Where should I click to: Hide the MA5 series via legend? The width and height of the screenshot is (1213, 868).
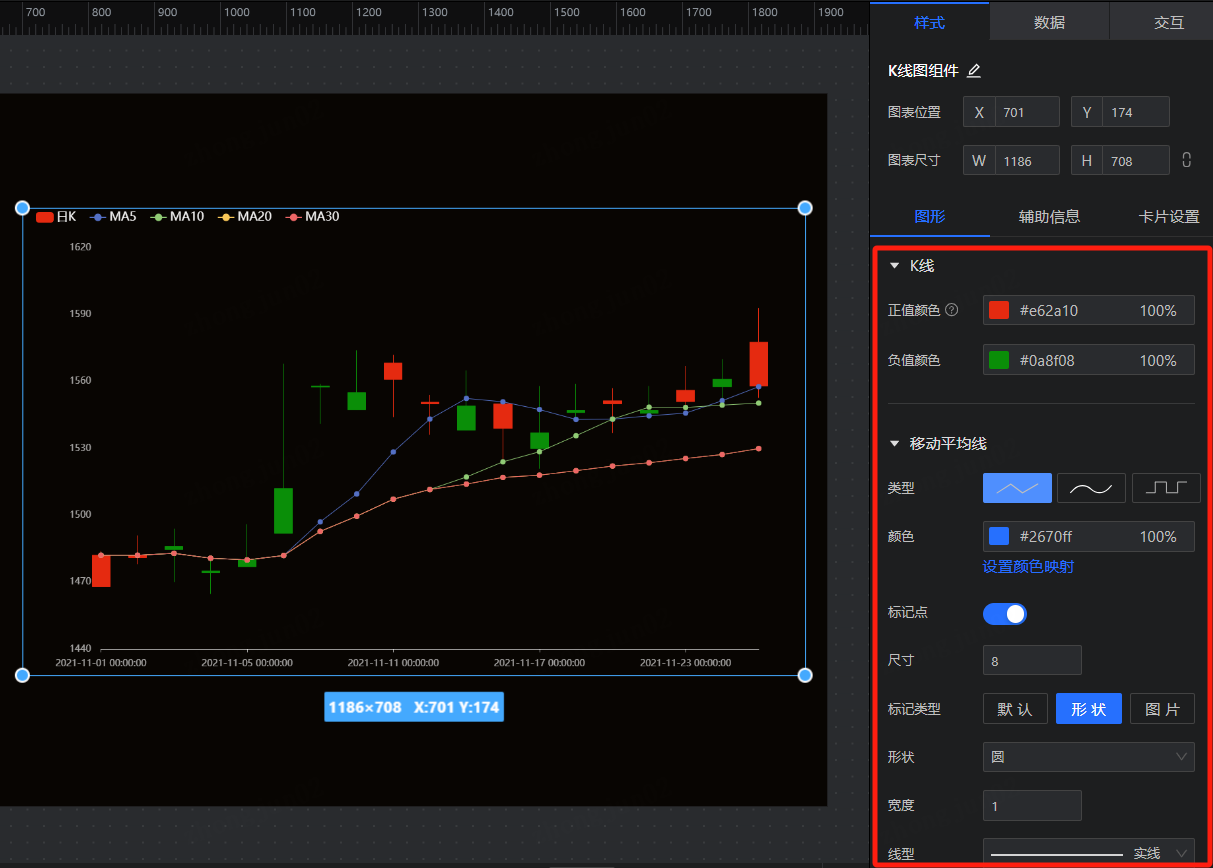(x=113, y=216)
